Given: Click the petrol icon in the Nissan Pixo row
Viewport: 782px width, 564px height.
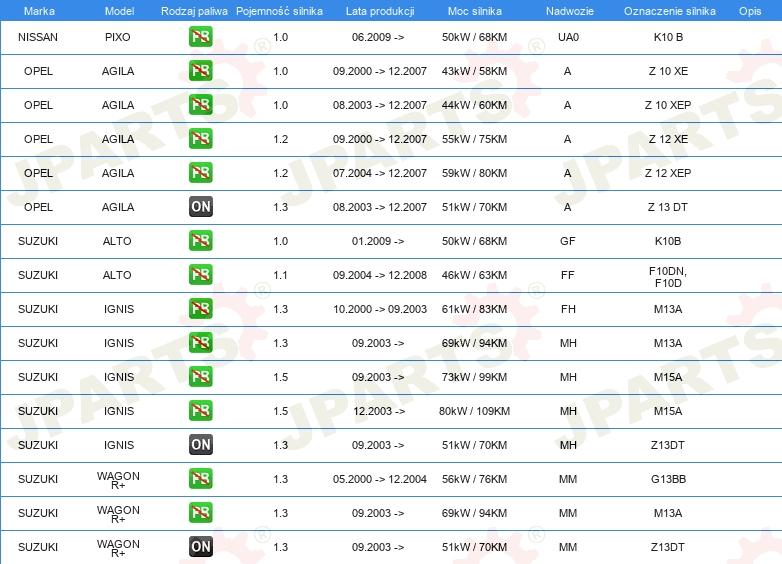Looking at the screenshot, I should click(200, 37).
